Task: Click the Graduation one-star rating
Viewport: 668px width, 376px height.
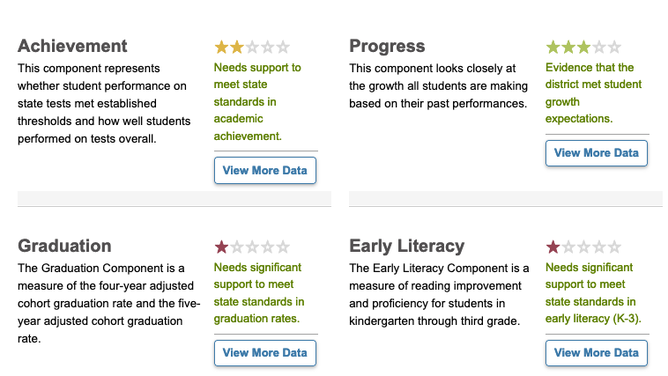Action: point(252,247)
